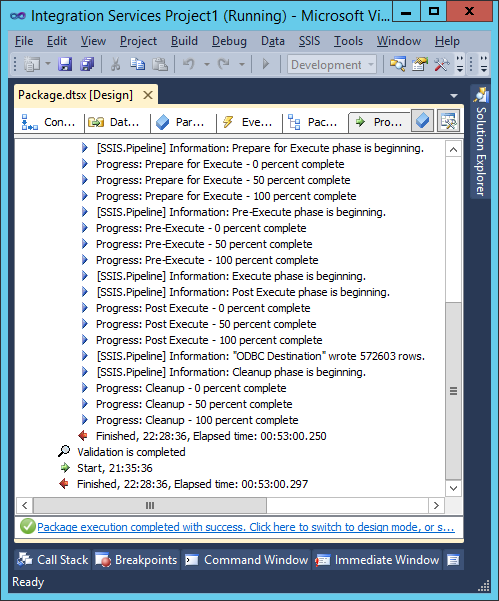This screenshot has width=499, height=601.
Task: Click the vertical scrollbar down arrow
Action: [453, 488]
